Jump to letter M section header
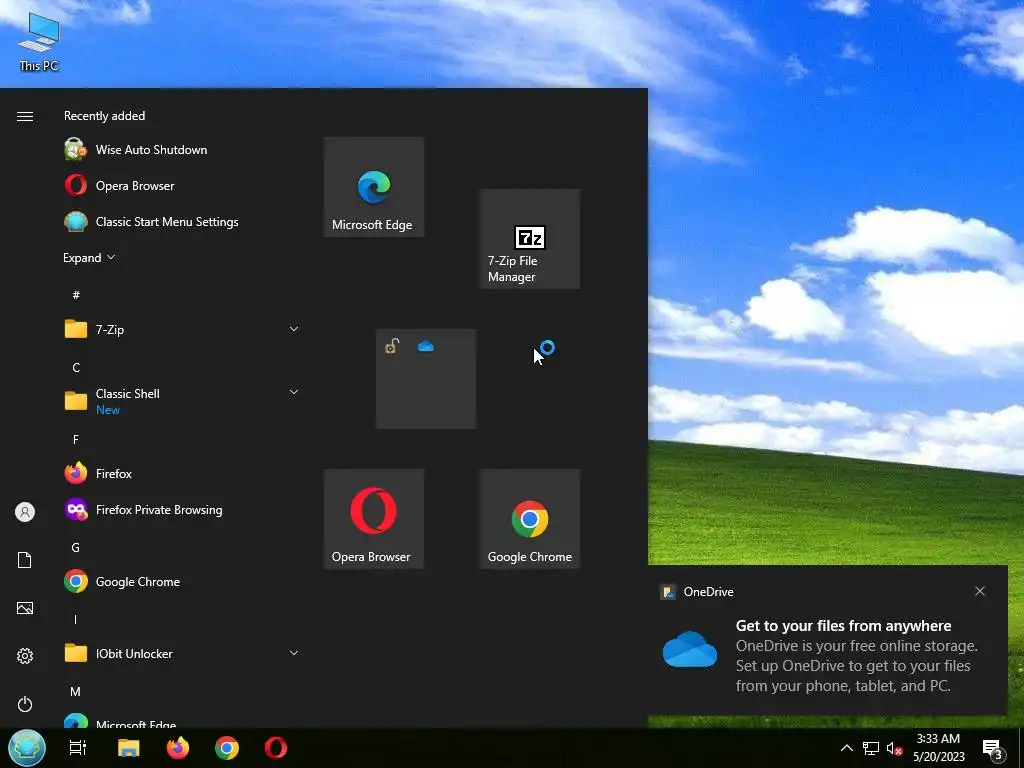1024x768 pixels. pyautogui.click(x=76, y=692)
